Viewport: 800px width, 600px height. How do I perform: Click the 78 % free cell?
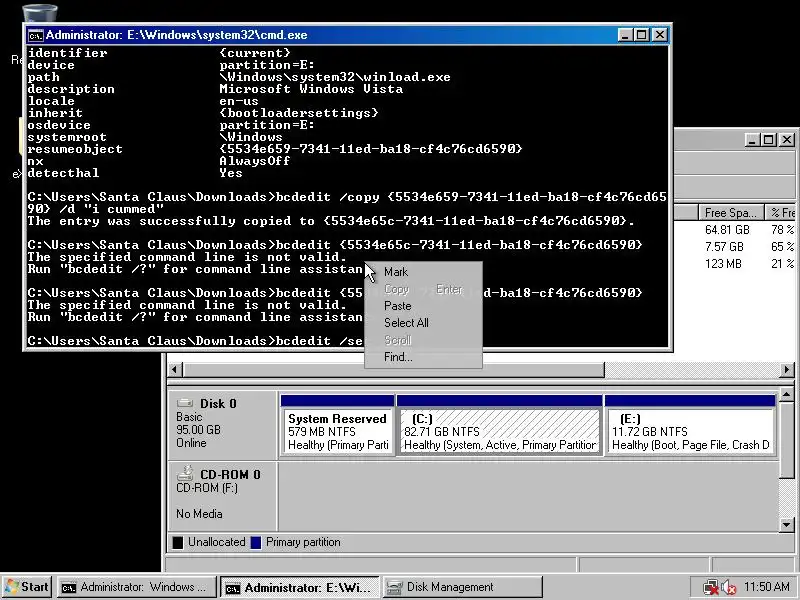click(783, 230)
